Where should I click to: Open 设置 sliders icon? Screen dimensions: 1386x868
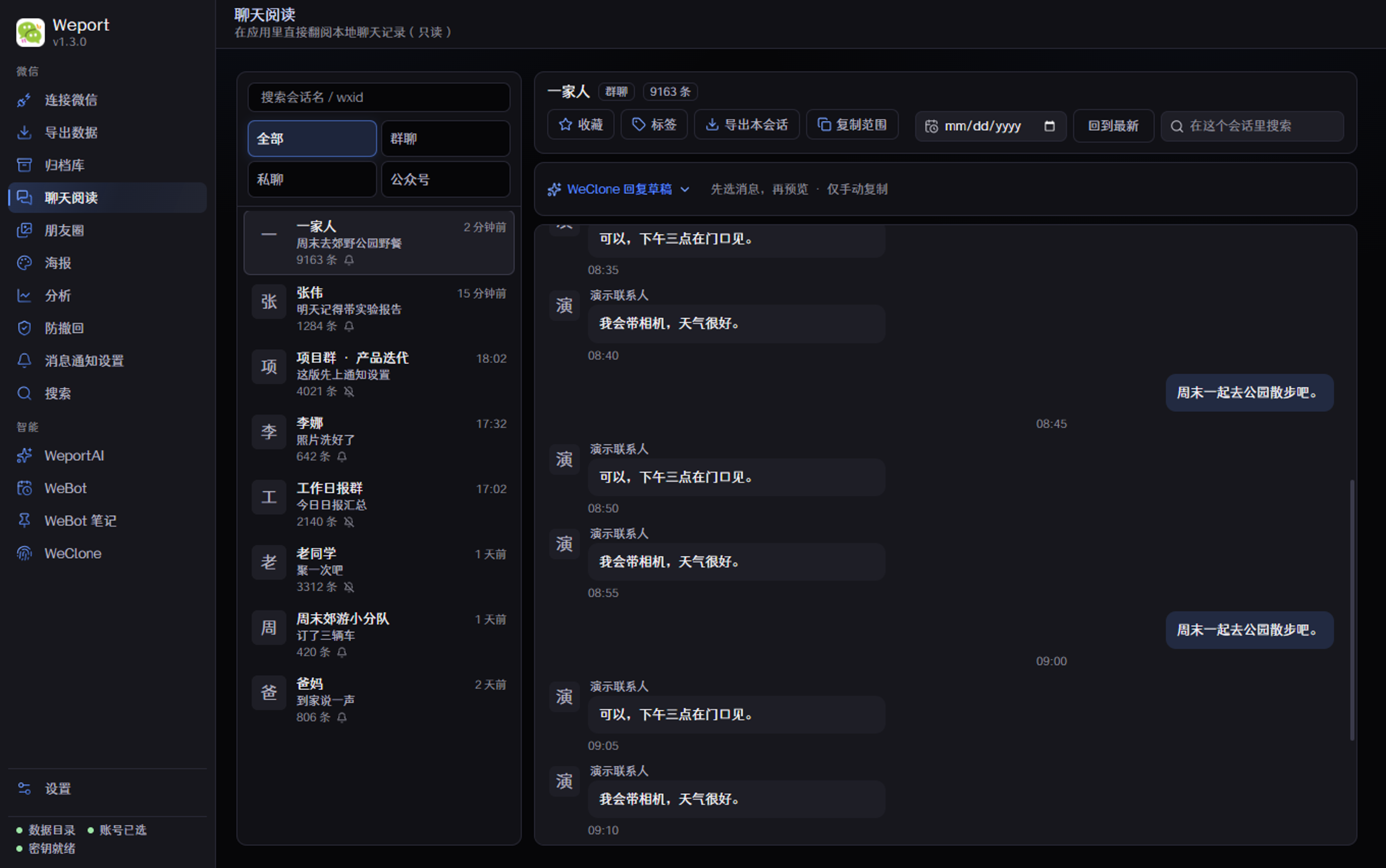tap(24, 789)
